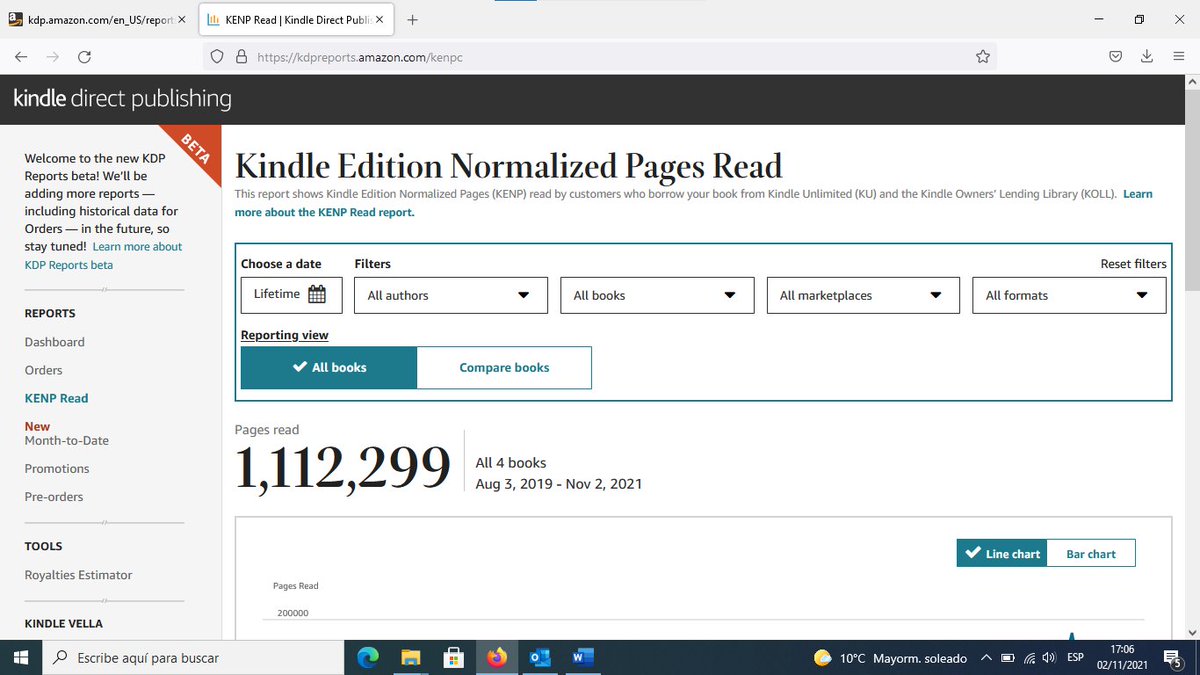Open Firefox downloads arrow icon
The height and width of the screenshot is (675, 1200).
(1147, 57)
